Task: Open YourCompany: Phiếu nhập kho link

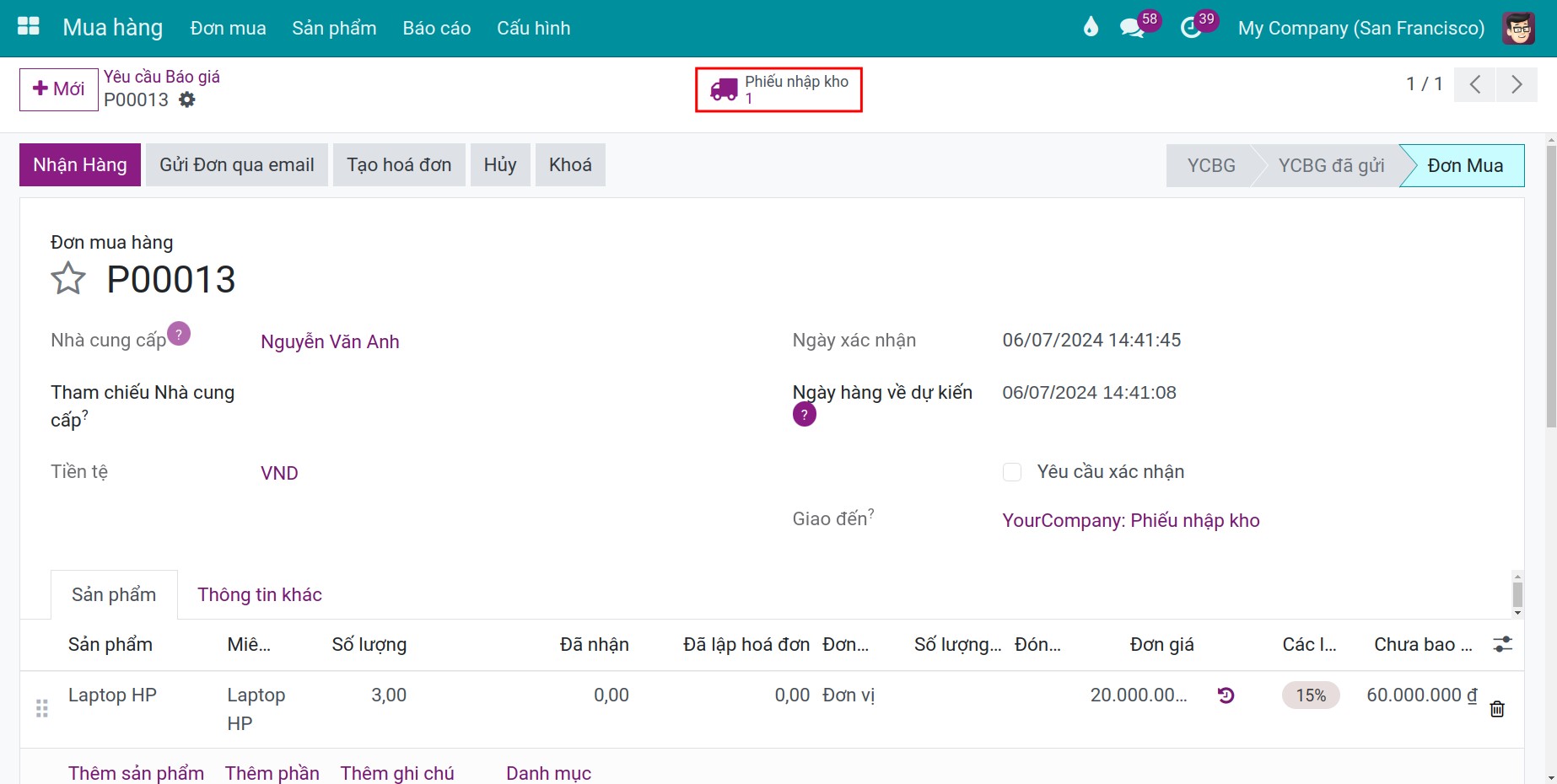Action: [x=1131, y=520]
